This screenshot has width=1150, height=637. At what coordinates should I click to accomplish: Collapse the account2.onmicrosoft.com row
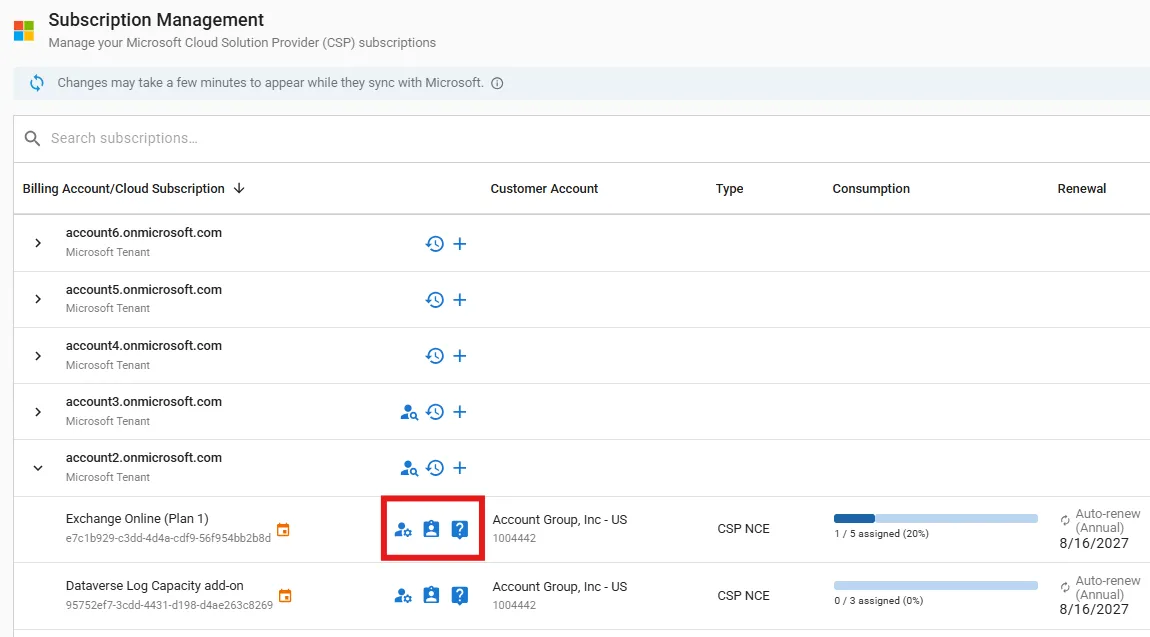pos(38,468)
